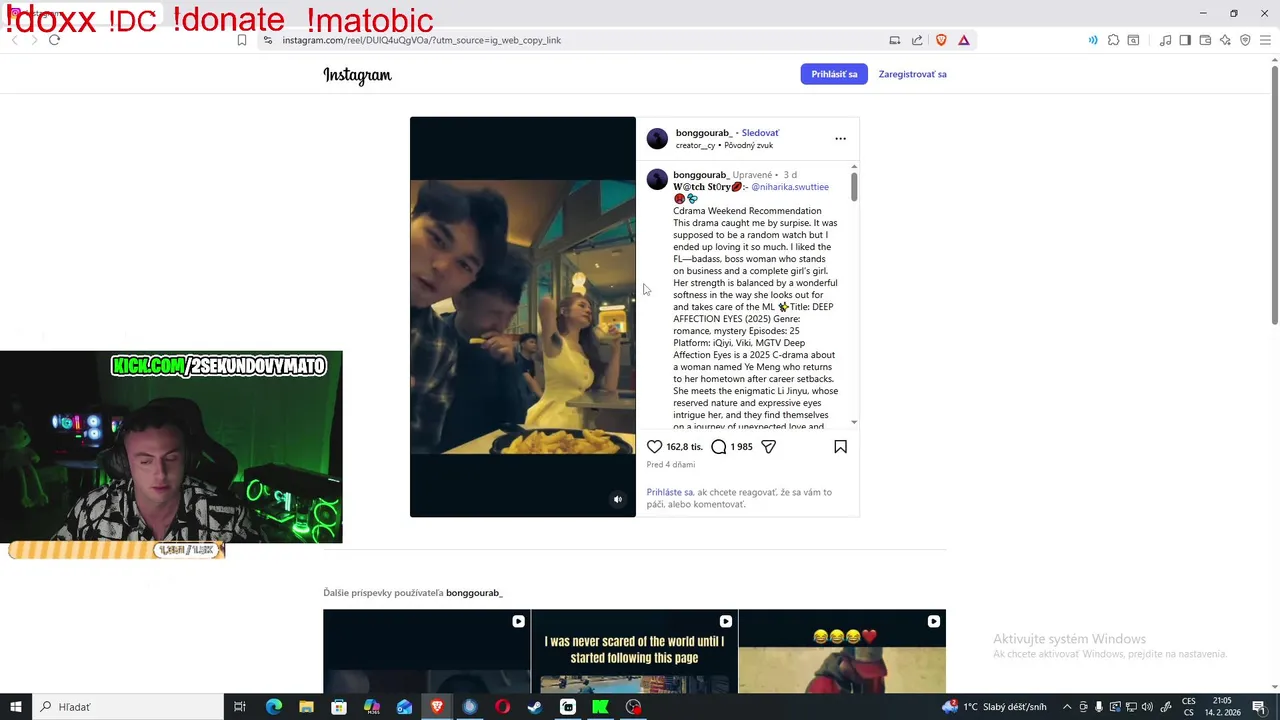
Task: Open Brave playlist music icon
Action: tap(1165, 40)
